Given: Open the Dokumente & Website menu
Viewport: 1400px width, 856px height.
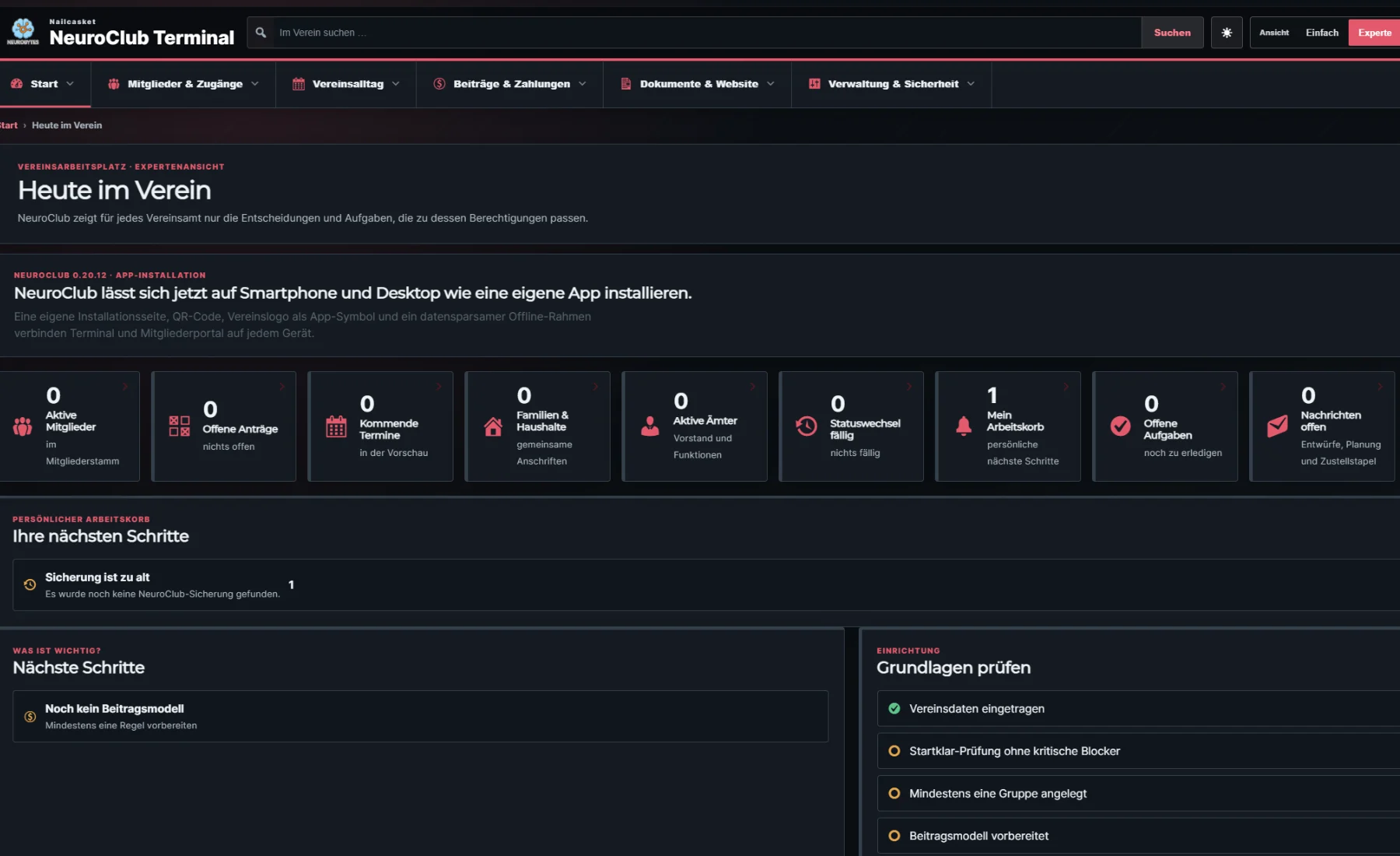Looking at the screenshot, I should (x=698, y=84).
